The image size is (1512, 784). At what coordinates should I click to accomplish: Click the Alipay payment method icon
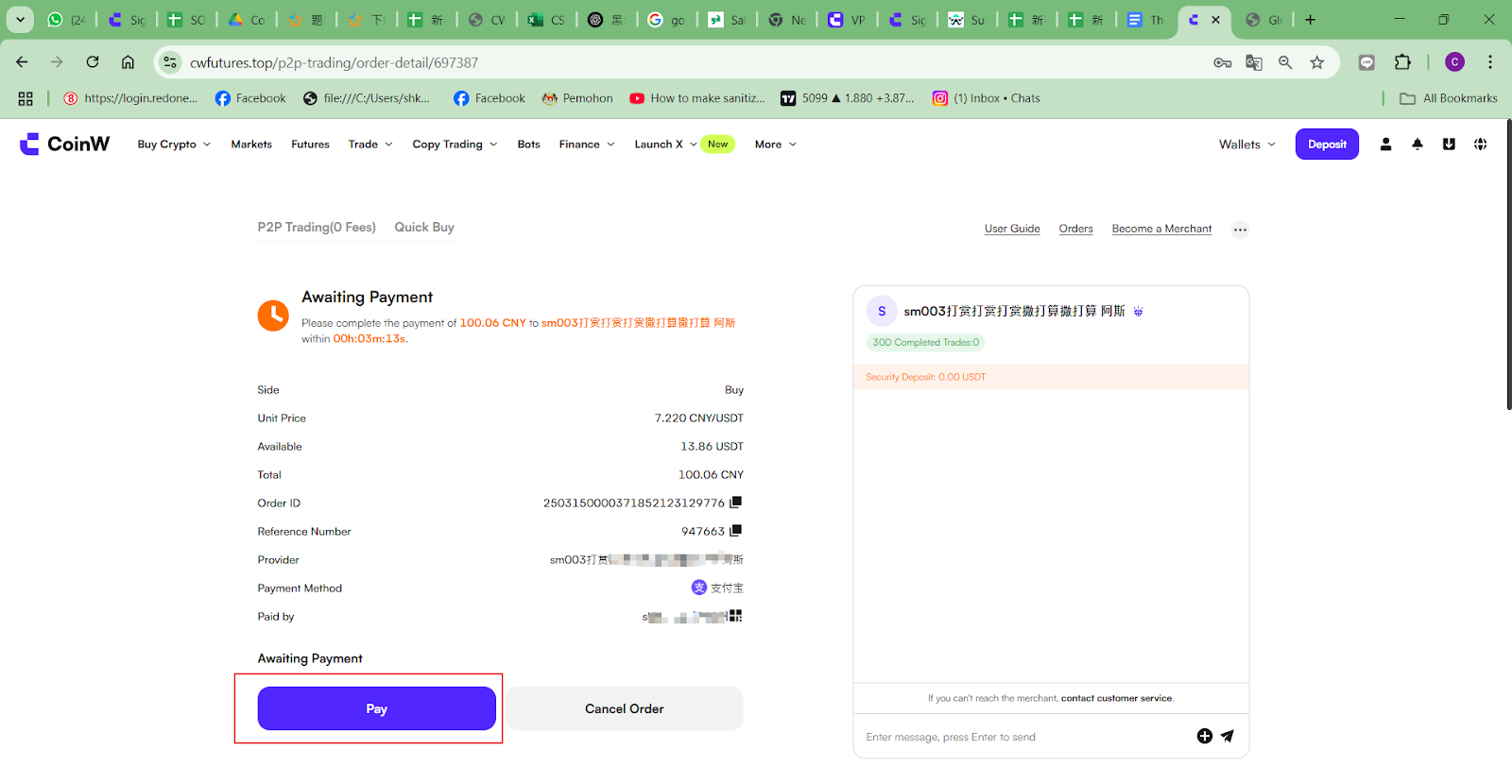(x=699, y=588)
